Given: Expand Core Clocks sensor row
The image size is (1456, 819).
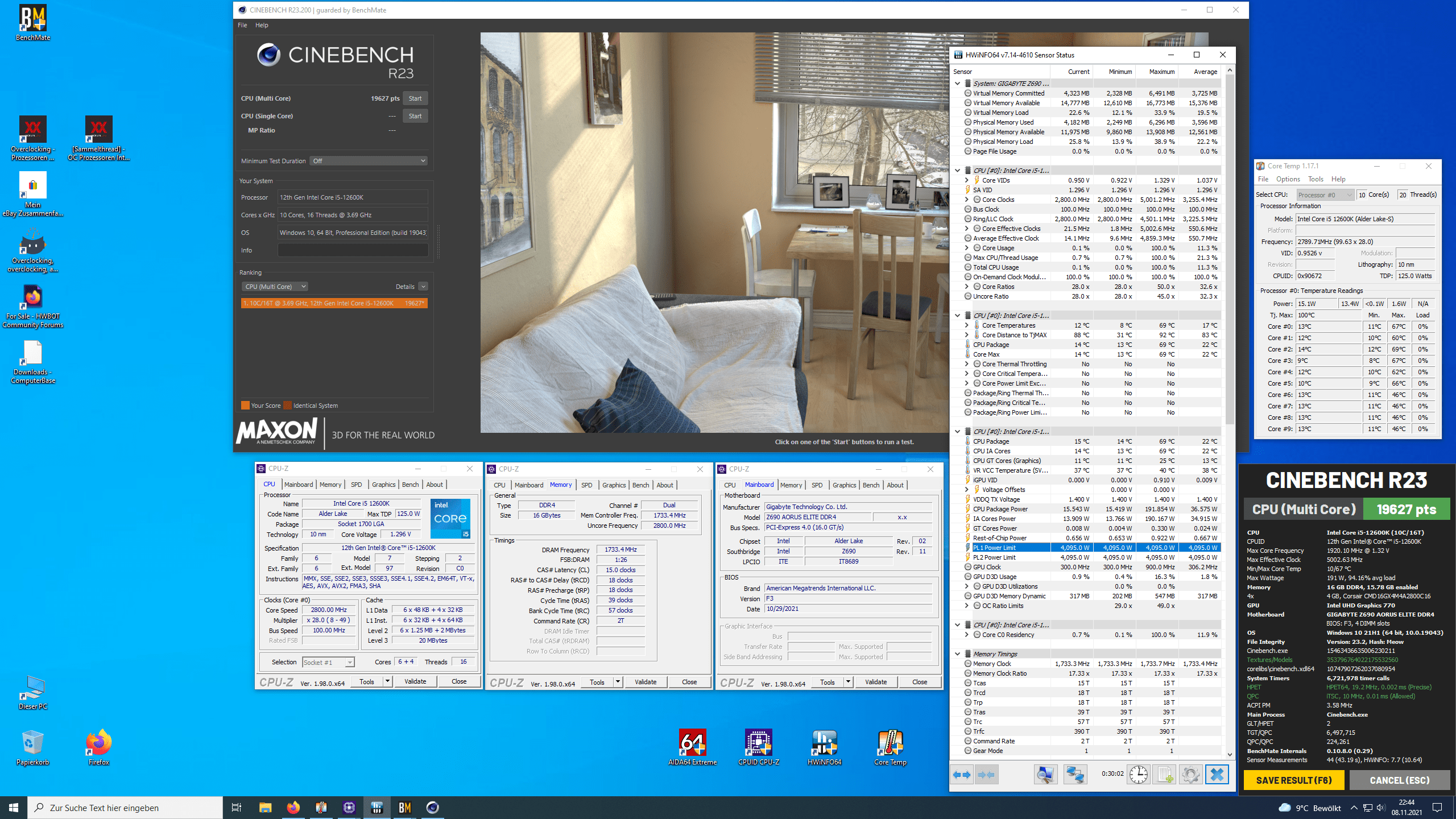Looking at the screenshot, I should (966, 200).
